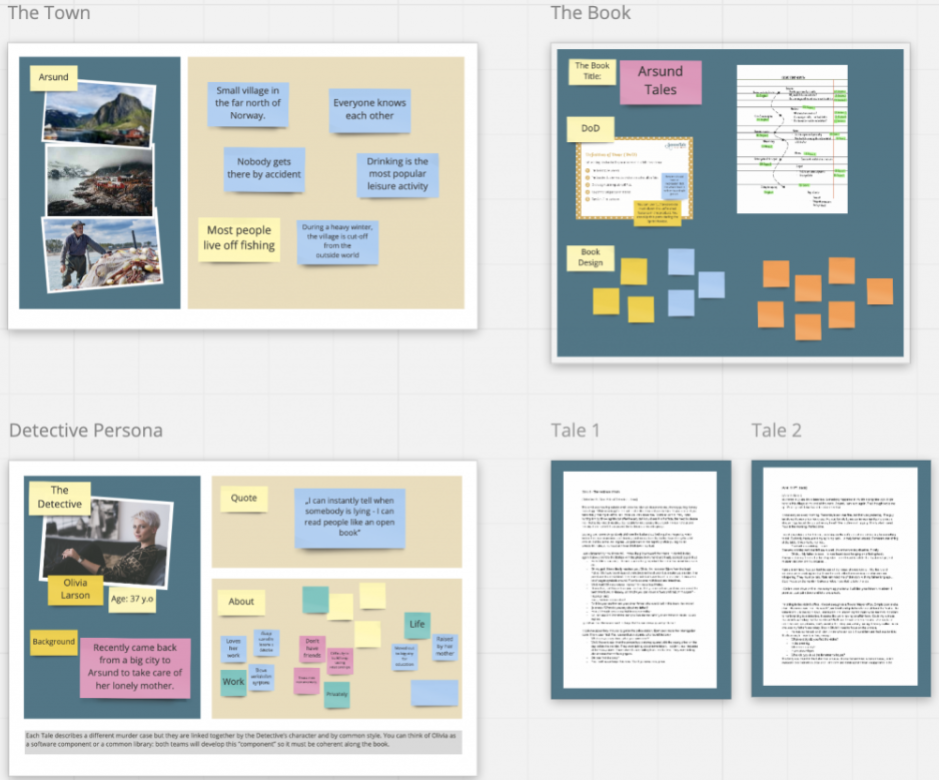Select the "Everyone knows each other" sticky note
This screenshot has height=780, width=939.
tap(369, 110)
